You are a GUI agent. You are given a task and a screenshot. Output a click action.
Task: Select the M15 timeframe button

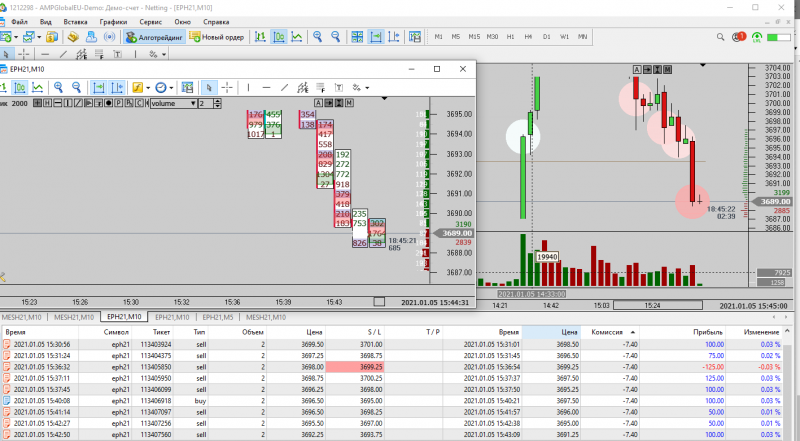pos(474,37)
